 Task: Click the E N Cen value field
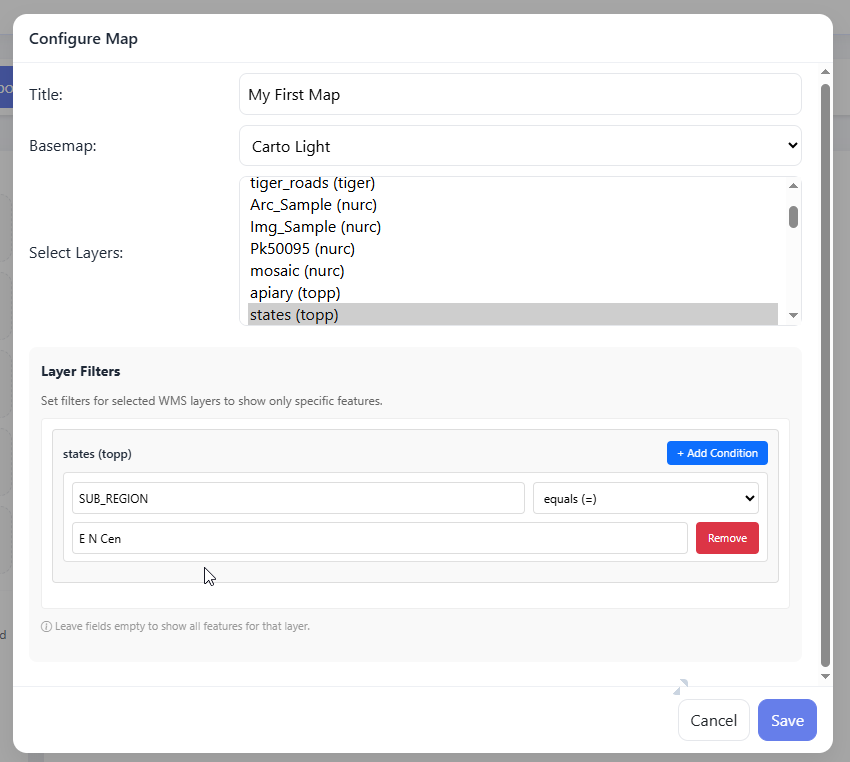[x=379, y=538]
